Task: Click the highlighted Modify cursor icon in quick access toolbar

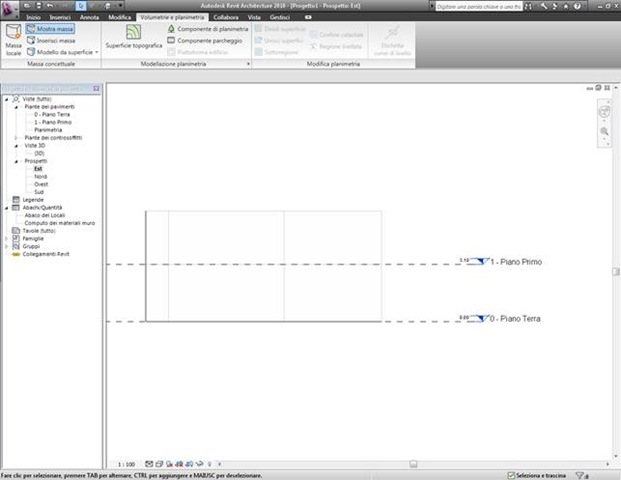Action: pyautogui.click(x=81, y=6)
